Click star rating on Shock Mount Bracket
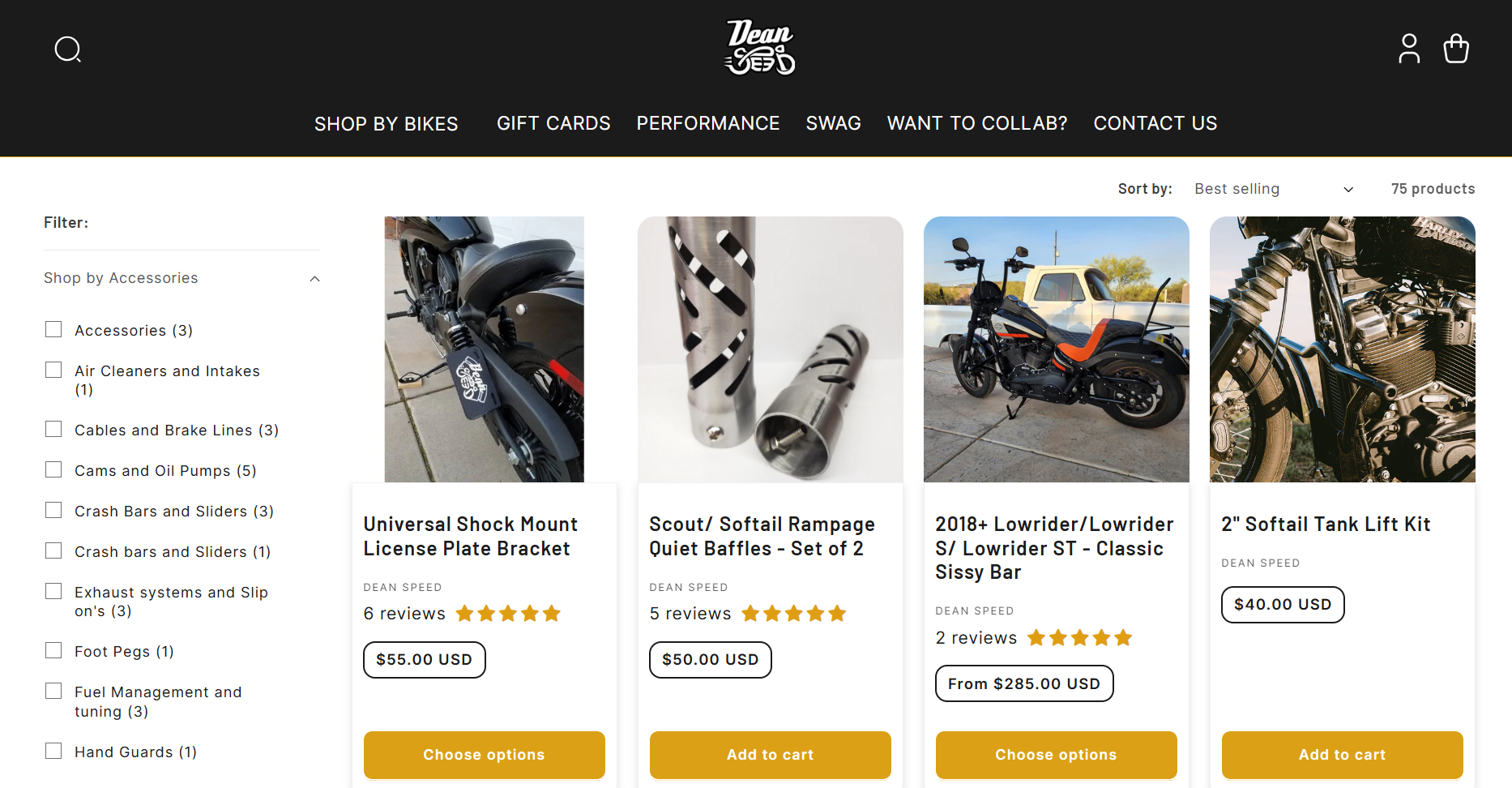This screenshot has width=1512, height=788. (x=508, y=614)
